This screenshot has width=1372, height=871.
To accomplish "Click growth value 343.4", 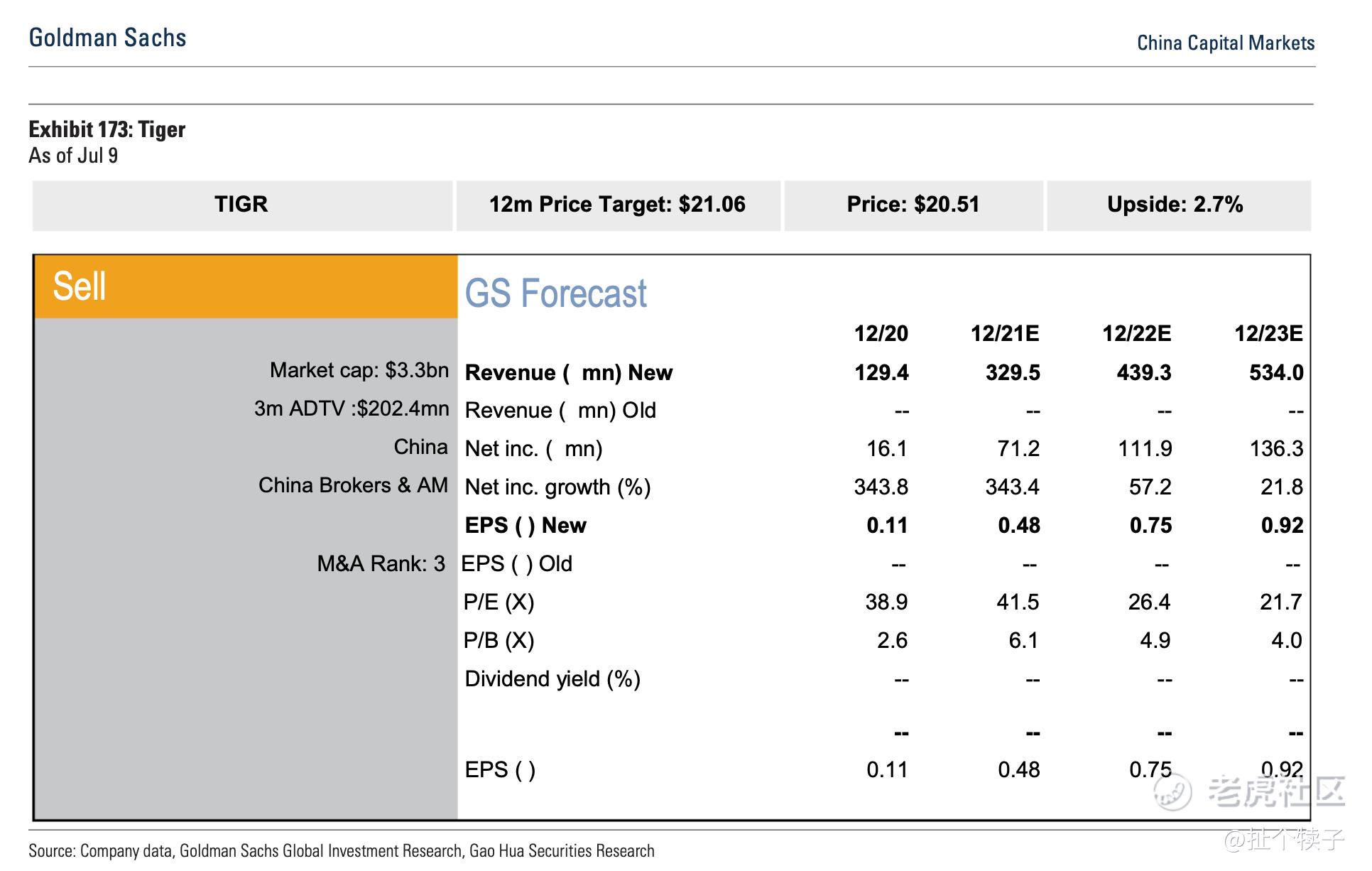I will tap(1012, 487).
